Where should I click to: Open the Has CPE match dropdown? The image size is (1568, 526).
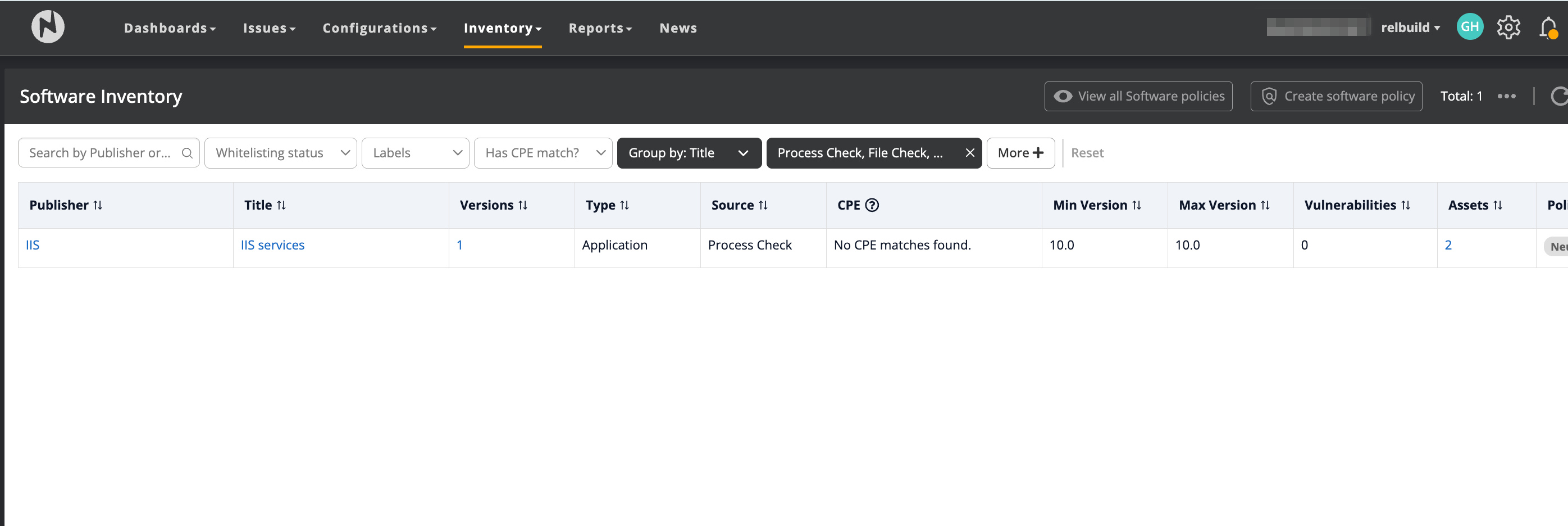point(543,153)
